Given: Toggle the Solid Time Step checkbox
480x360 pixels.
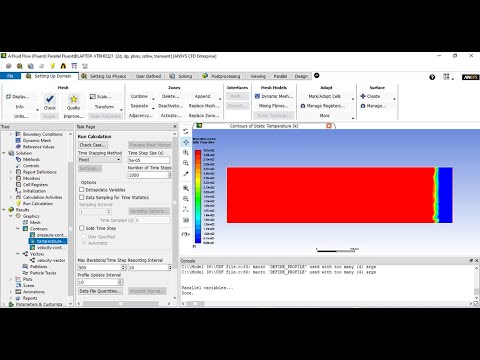Looking at the screenshot, I should [82, 228].
